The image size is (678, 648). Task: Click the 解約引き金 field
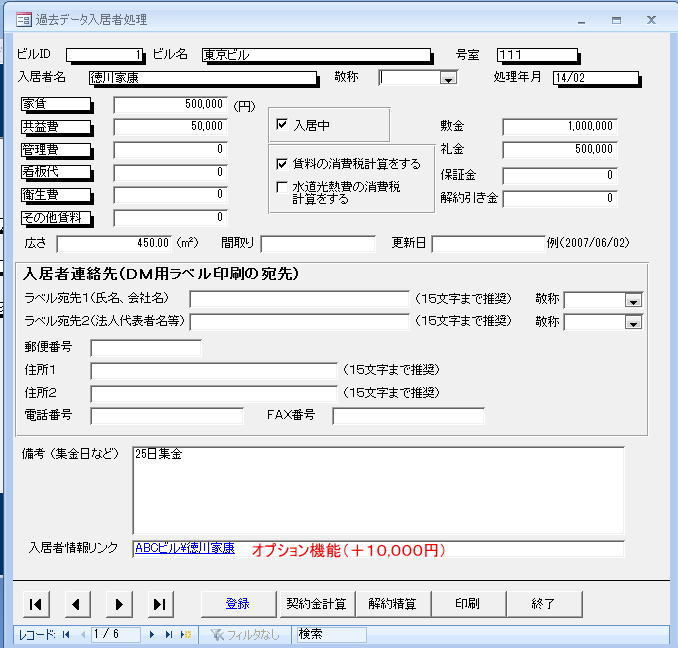[560, 199]
